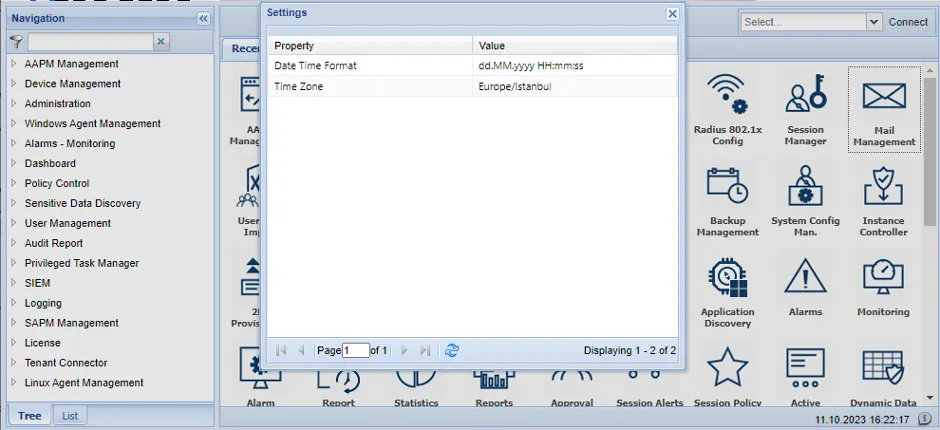Click the Settings refresh icon

pos(452,350)
